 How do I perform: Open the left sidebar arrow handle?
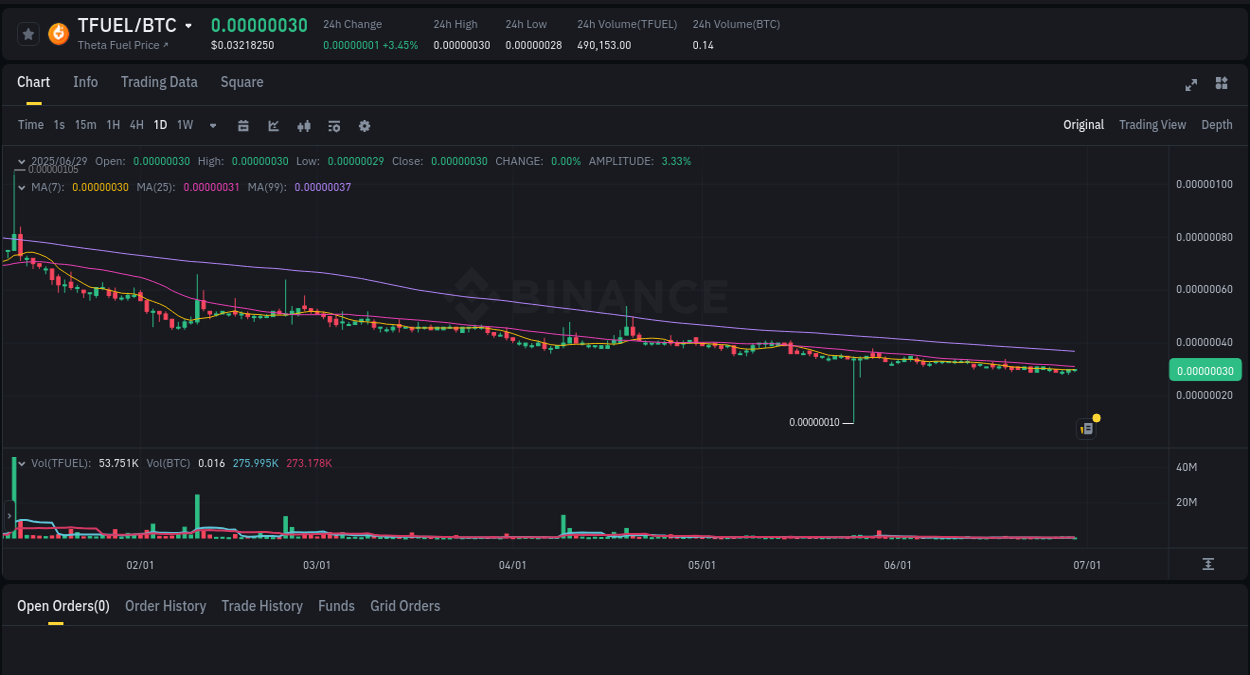click(8, 515)
